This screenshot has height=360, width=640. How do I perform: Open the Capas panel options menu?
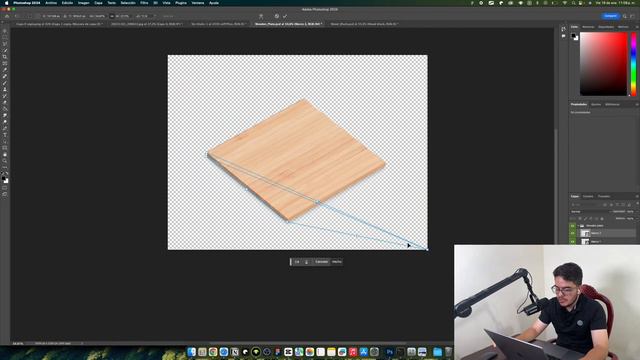point(636,196)
